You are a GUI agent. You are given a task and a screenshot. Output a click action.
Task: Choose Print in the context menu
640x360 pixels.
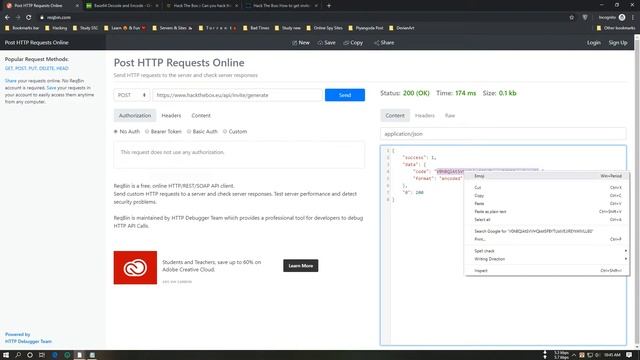(x=547, y=239)
